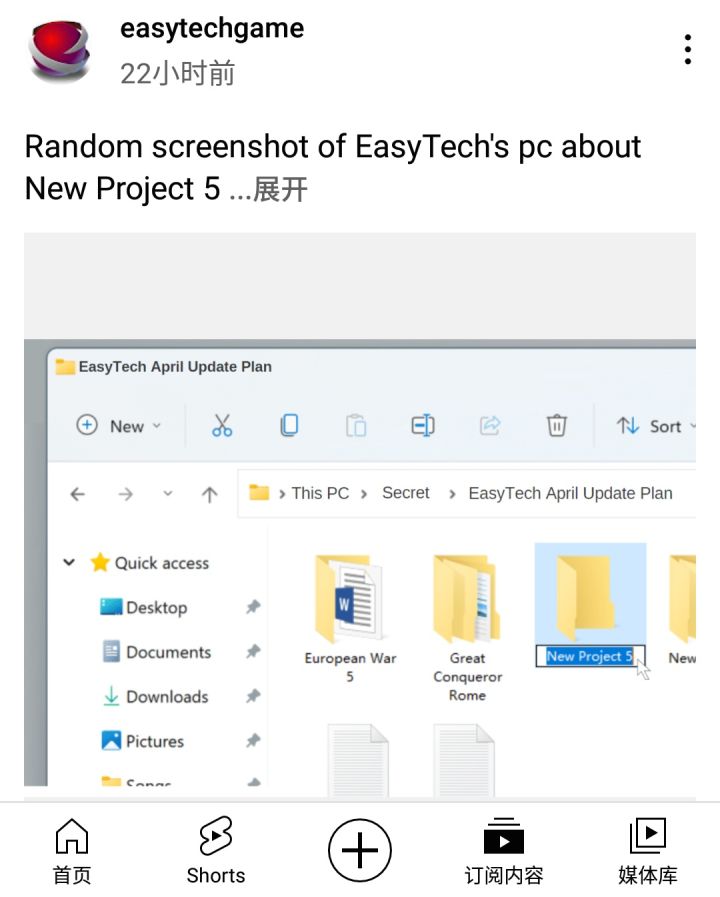The width and height of the screenshot is (720, 897).
Task: Expand post text with 展开
Action: (280, 189)
